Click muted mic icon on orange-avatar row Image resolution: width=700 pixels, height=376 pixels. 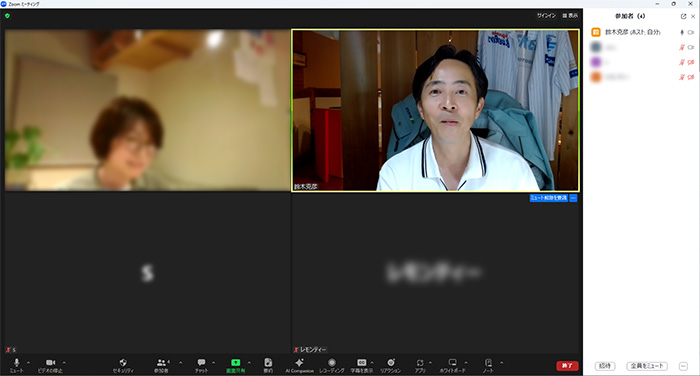(682, 77)
